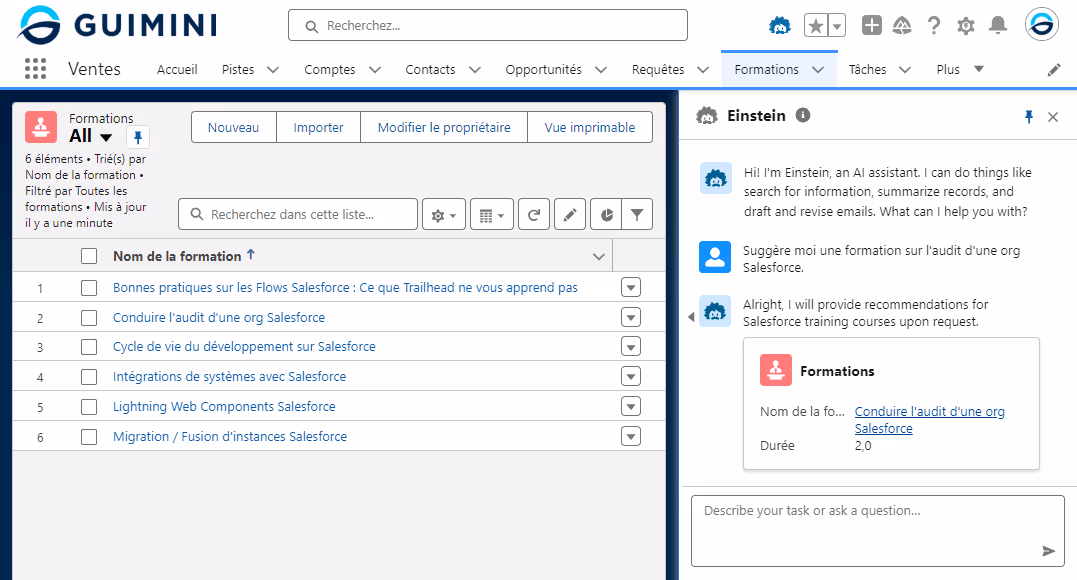Viewport: 1077px width, 580px height.
Task: Open the favorites list dropdown arrow
Action: tap(837, 26)
